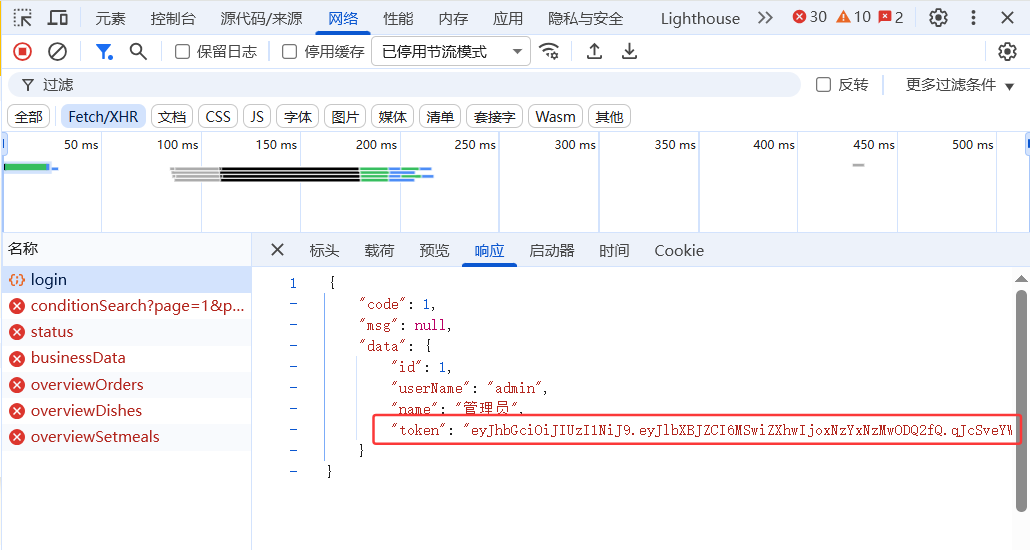Open the 预览 details tab
Screen dimensions: 1030x550
pos(434,250)
